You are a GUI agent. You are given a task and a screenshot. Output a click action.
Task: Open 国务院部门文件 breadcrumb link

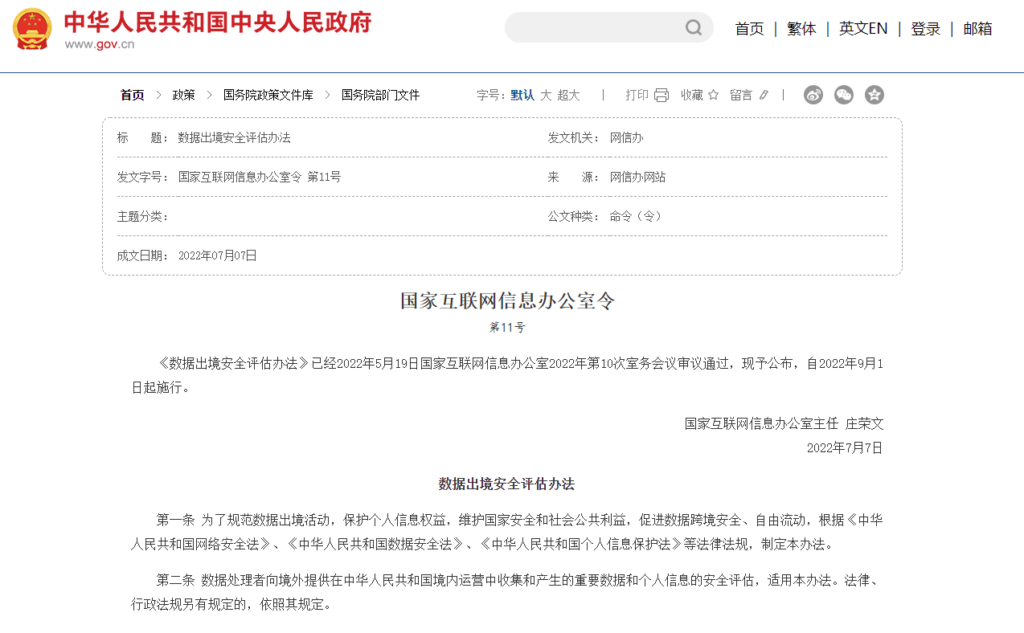pyautogui.click(x=380, y=95)
